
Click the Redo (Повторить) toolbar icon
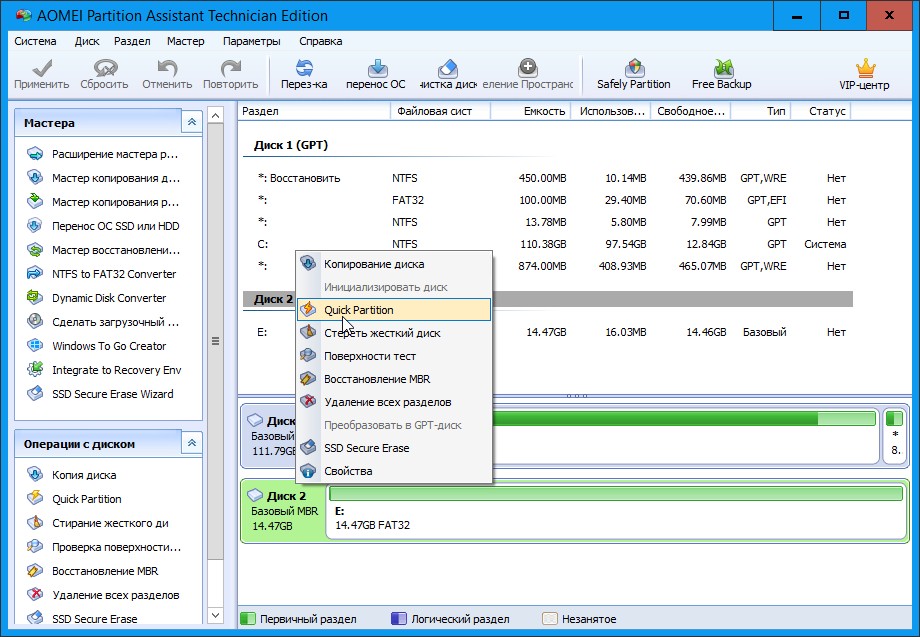click(x=231, y=74)
